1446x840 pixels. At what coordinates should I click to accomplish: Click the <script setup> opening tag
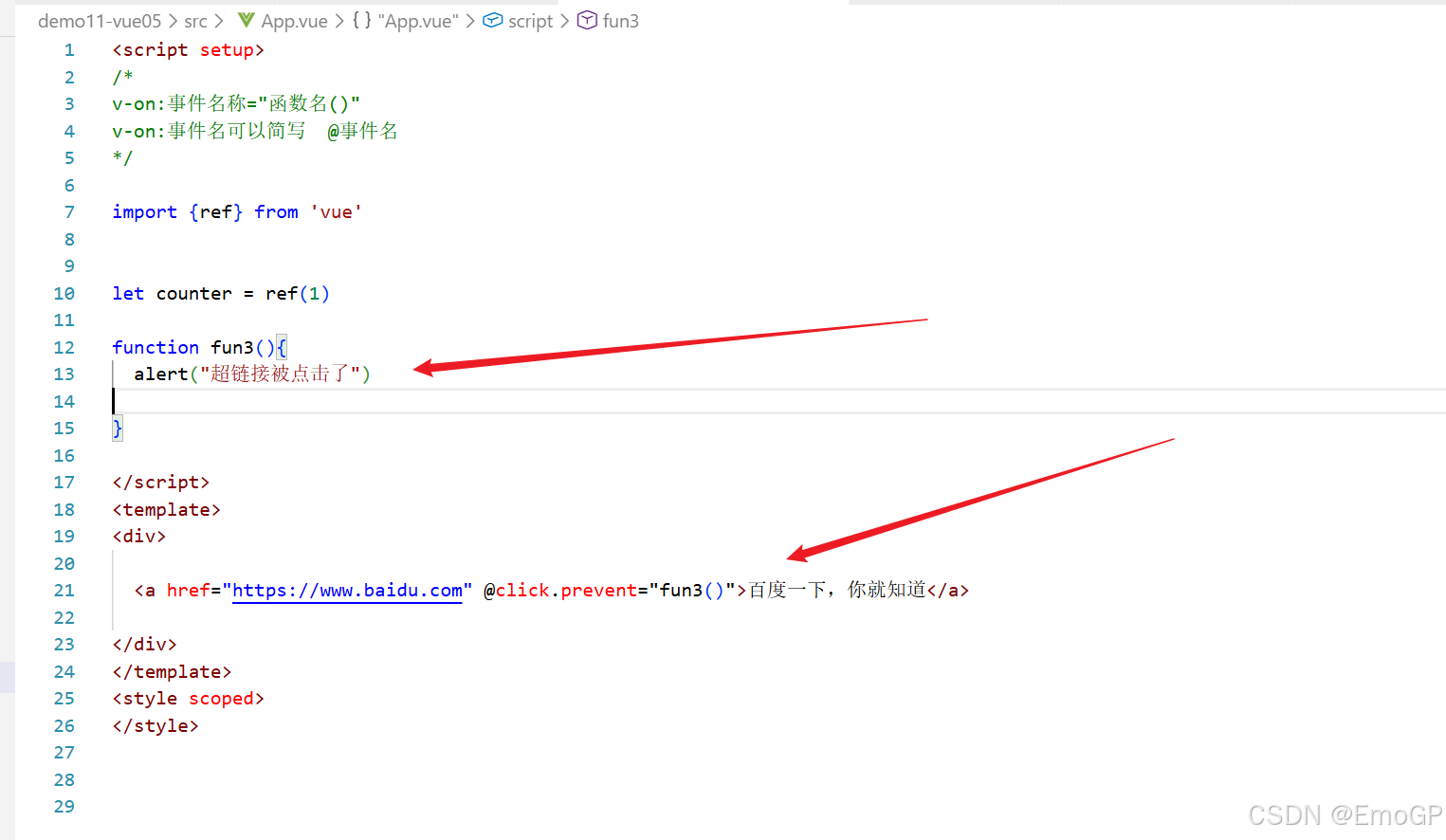tap(188, 50)
